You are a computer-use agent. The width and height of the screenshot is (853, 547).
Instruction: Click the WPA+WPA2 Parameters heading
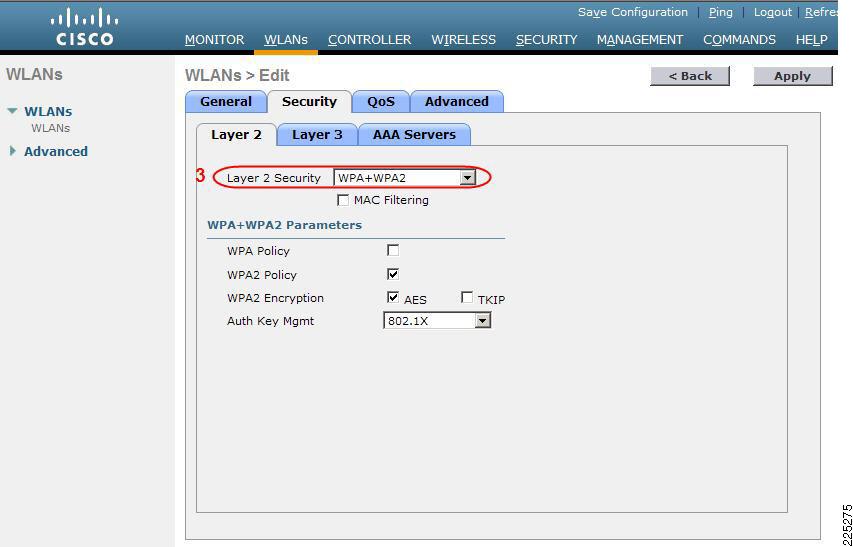285,225
